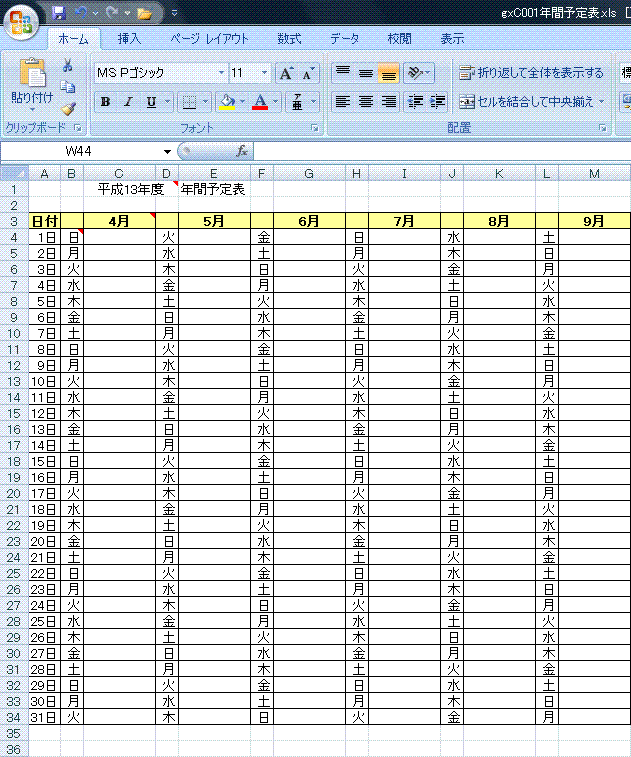631x757 pixels.
Task: Apply the cell borders button
Action: (x=189, y=102)
